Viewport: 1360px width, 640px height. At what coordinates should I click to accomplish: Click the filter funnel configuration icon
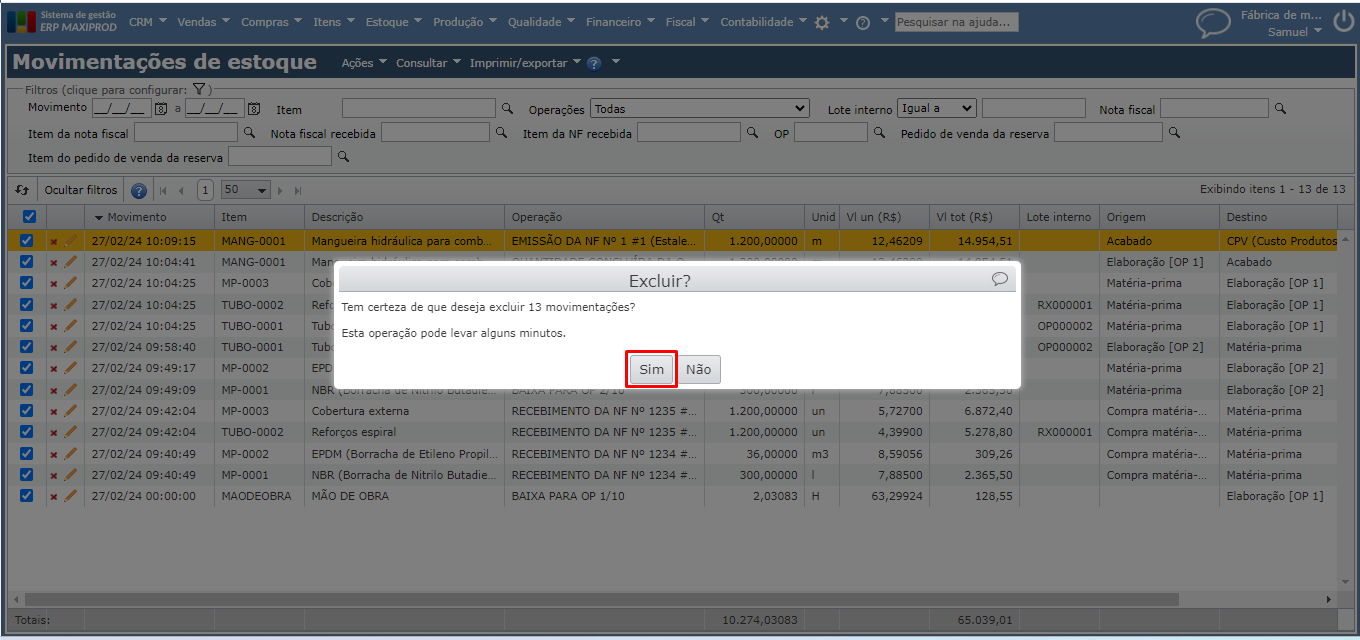point(199,89)
